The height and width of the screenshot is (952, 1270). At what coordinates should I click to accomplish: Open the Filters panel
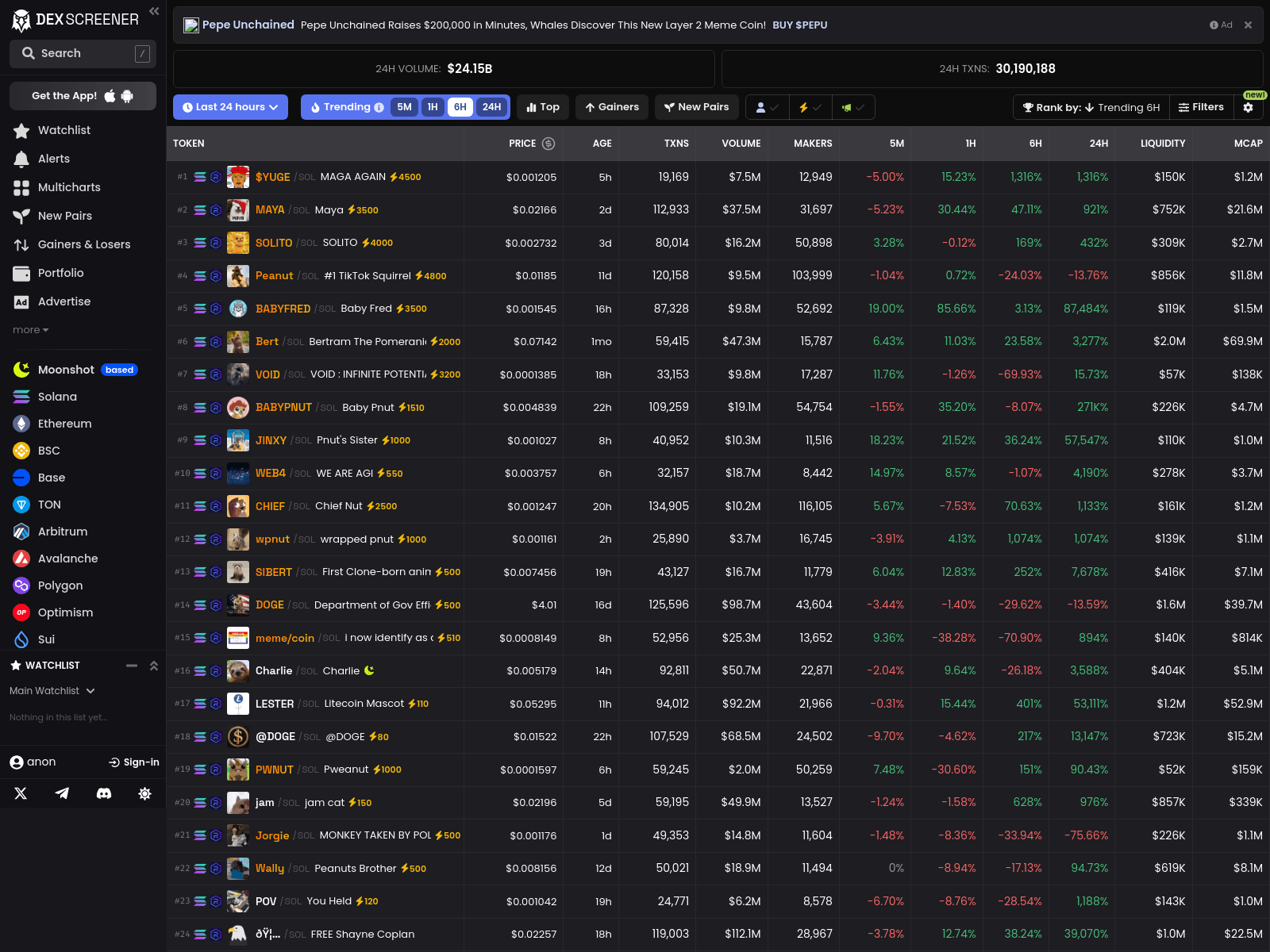tap(1202, 107)
